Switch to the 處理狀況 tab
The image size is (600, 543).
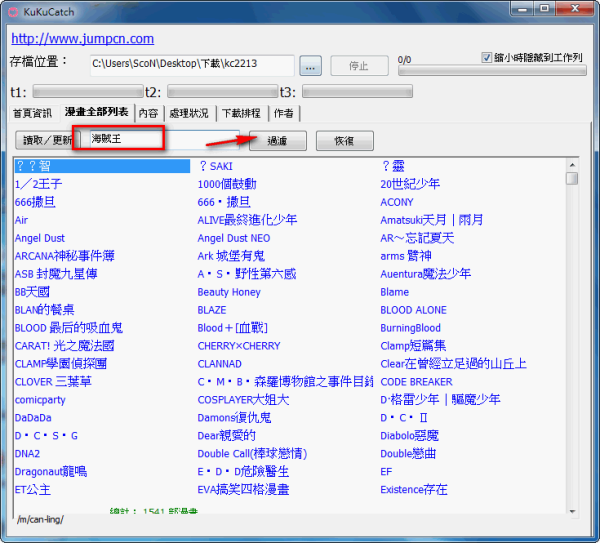click(x=189, y=113)
